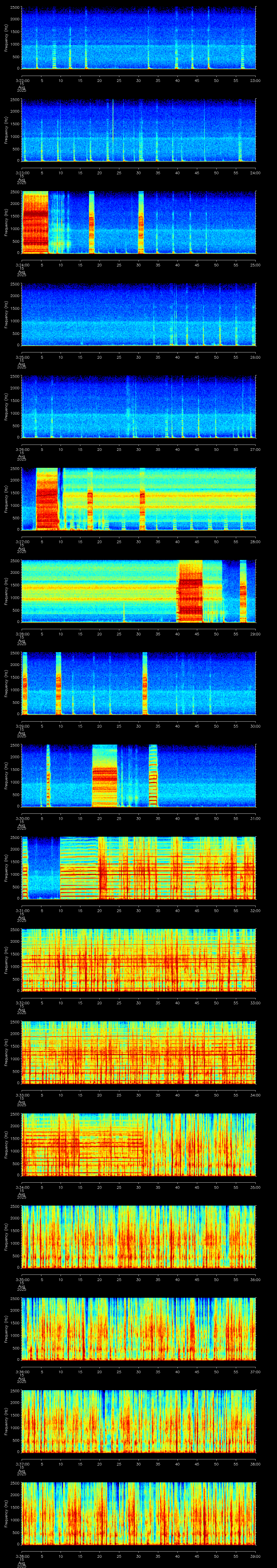Image resolution: width=277 pixels, height=1568 pixels.
Task: Click the "3:31:00" start time label
Action: 22,910
